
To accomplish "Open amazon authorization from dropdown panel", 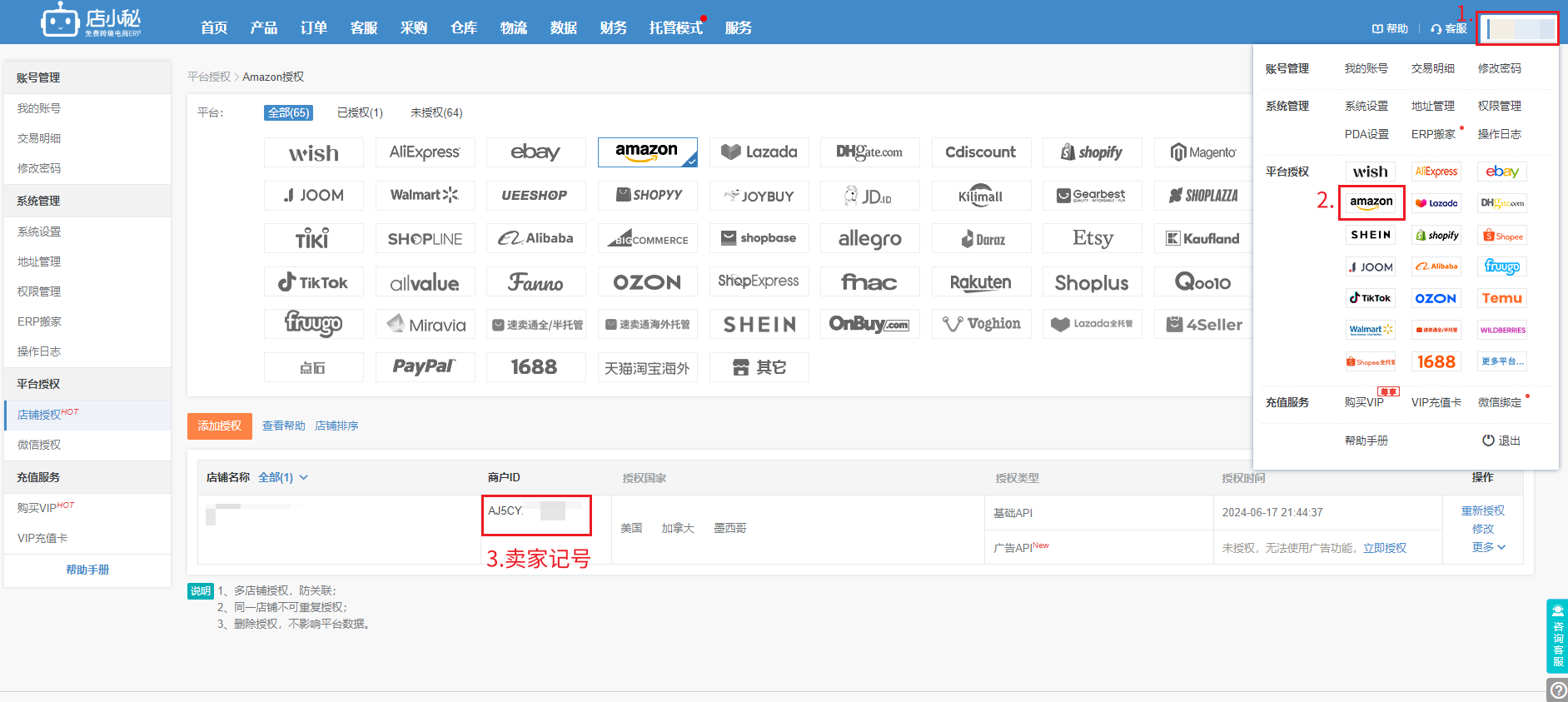I will 1371,202.
